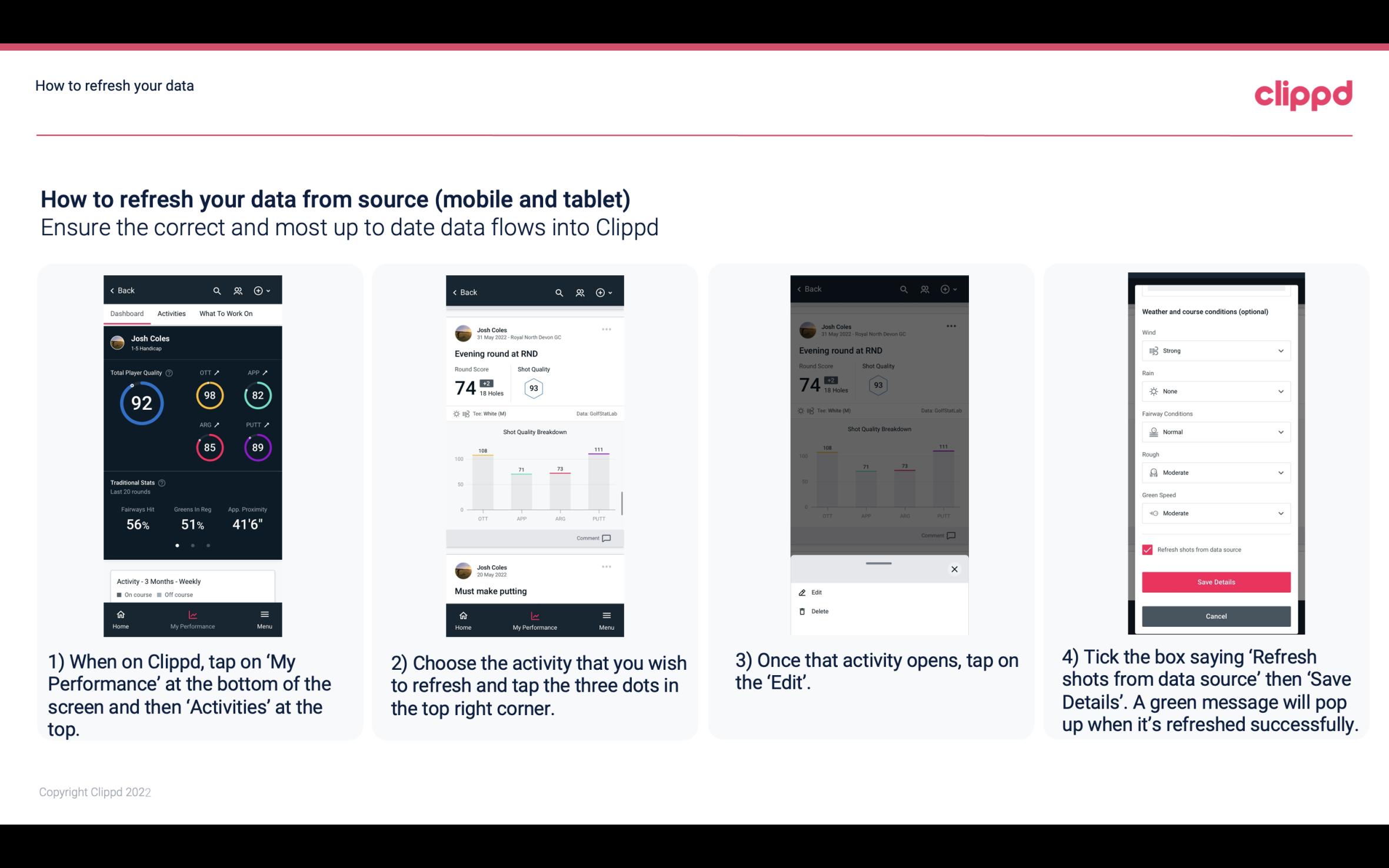
Task: Select Rain condition None option
Action: 1214,391
